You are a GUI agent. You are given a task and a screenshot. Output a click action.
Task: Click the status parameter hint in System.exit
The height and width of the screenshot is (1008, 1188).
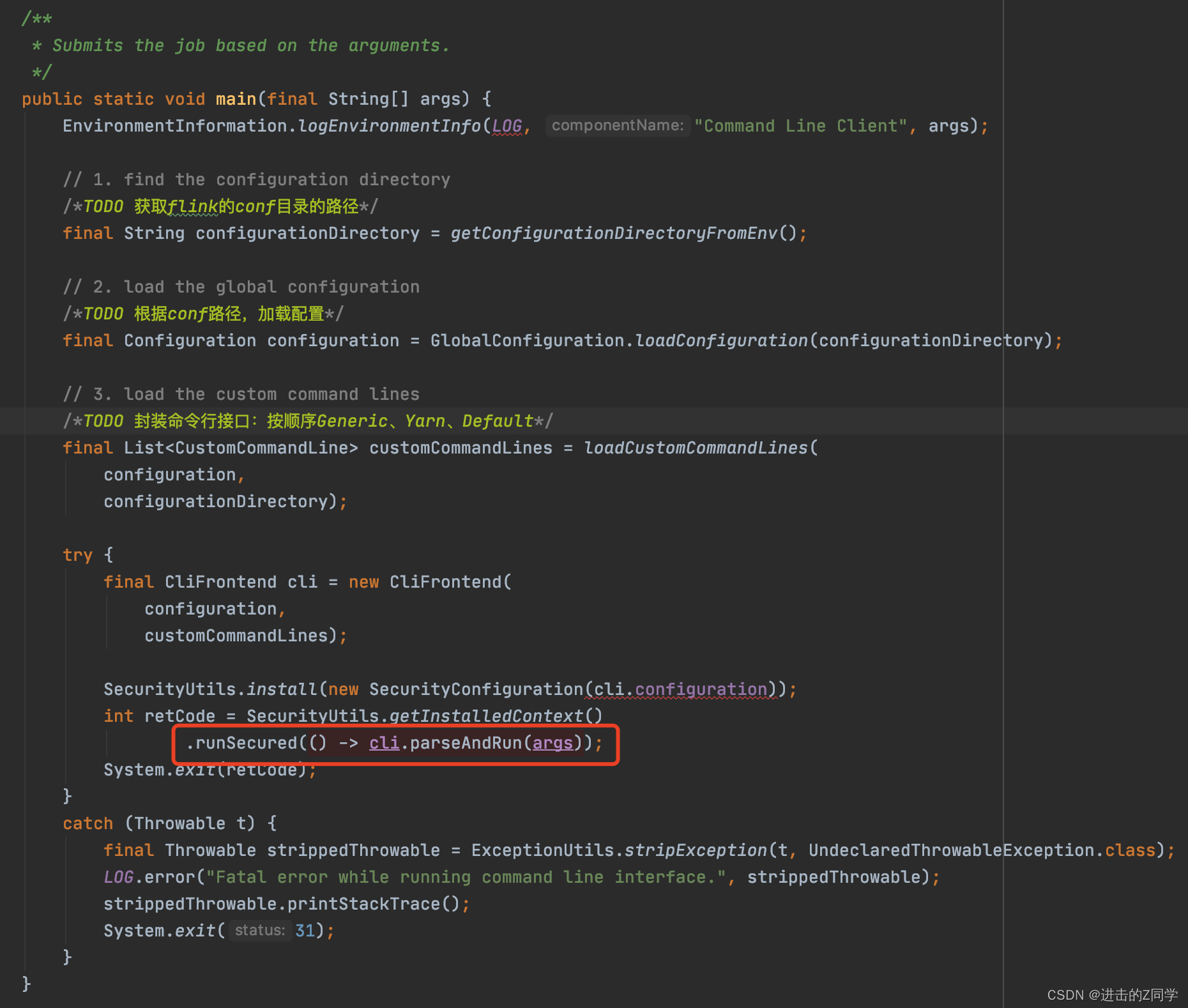click(260, 931)
